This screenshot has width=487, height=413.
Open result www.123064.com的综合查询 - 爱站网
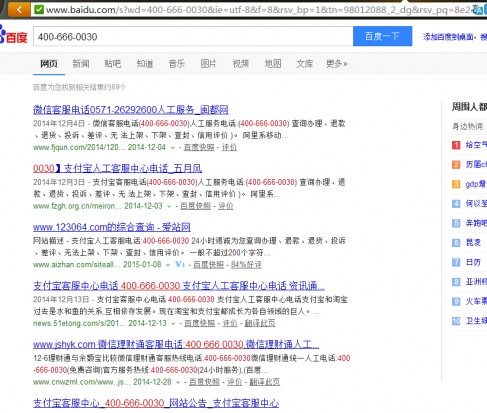112,227
